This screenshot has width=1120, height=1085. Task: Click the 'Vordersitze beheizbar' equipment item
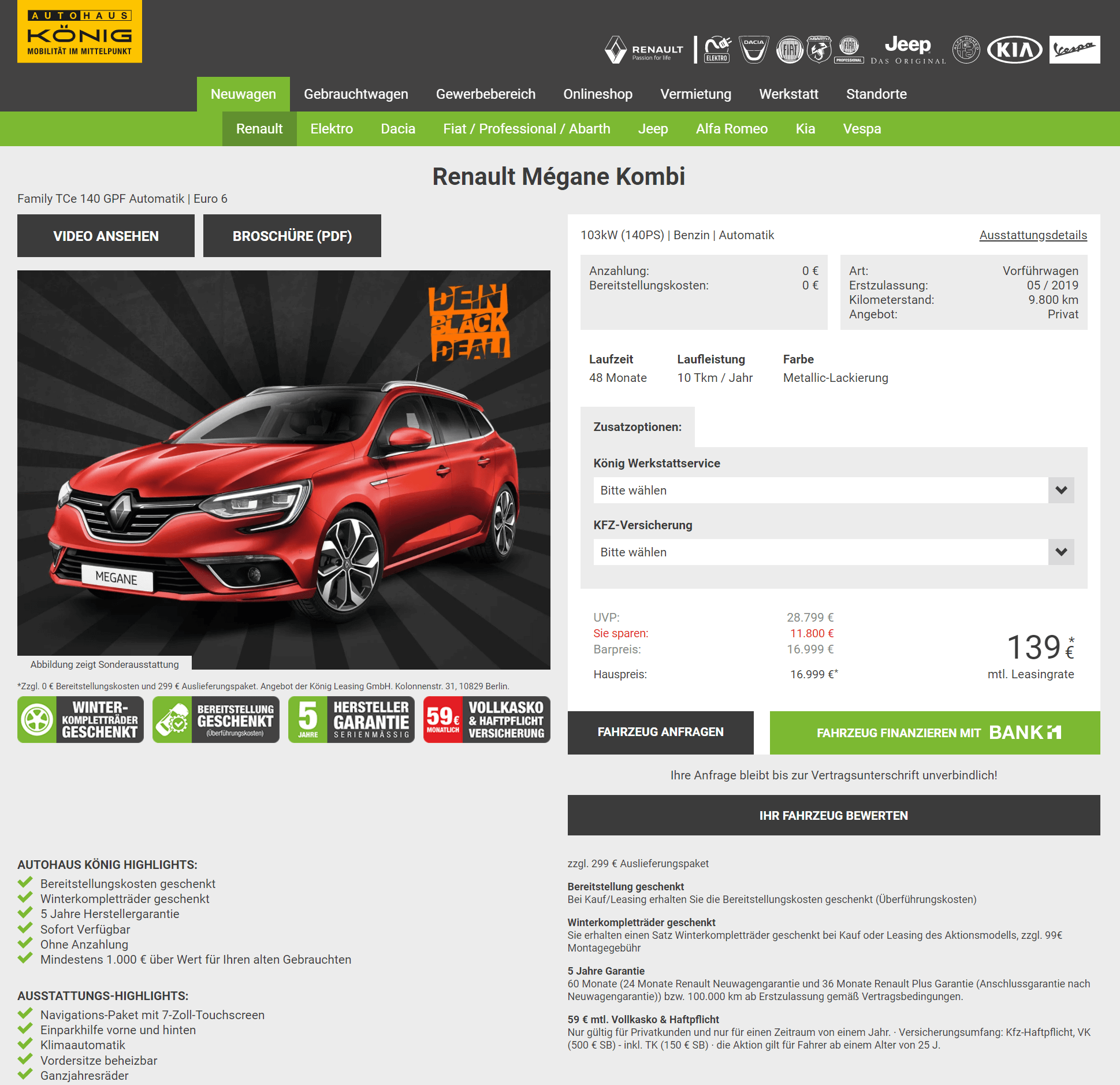pyautogui.click(x=99, y=1061)
